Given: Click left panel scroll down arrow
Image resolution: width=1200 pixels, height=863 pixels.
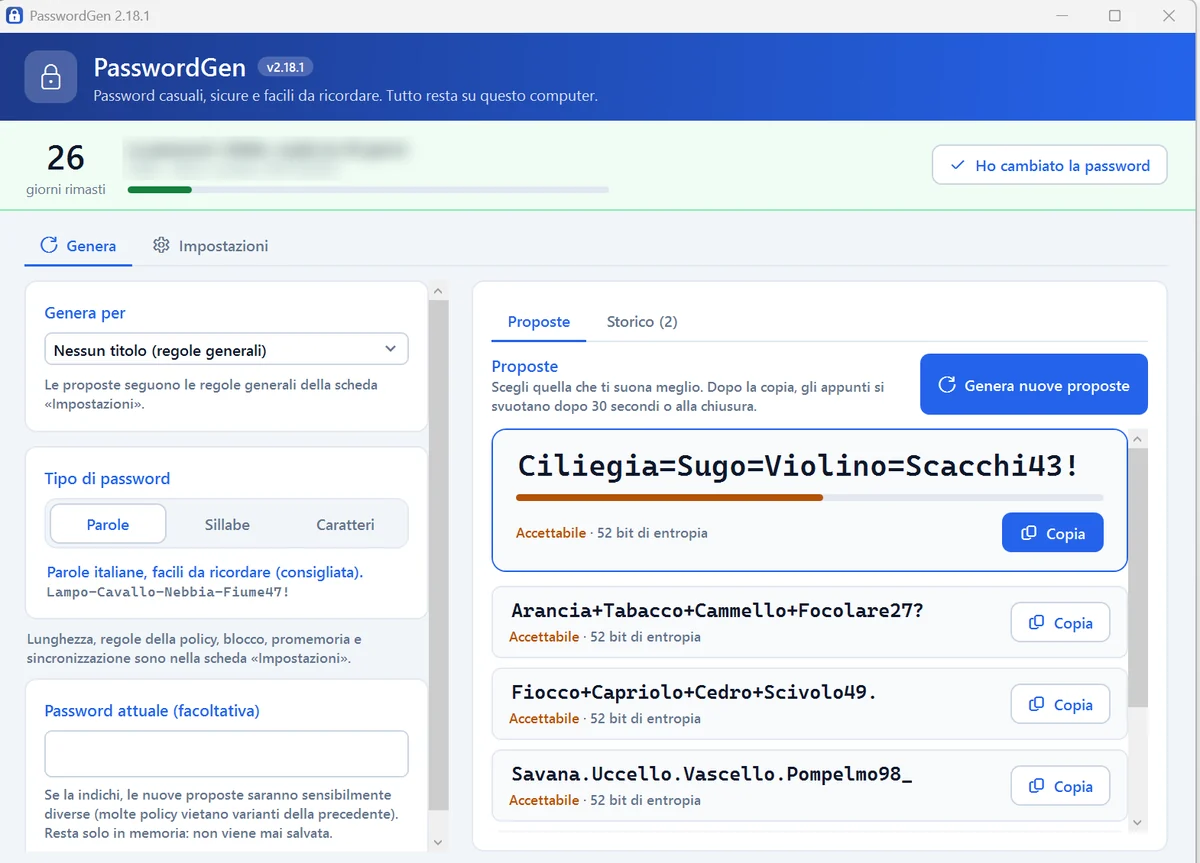Looking at the screenshot, I should 438,843.
